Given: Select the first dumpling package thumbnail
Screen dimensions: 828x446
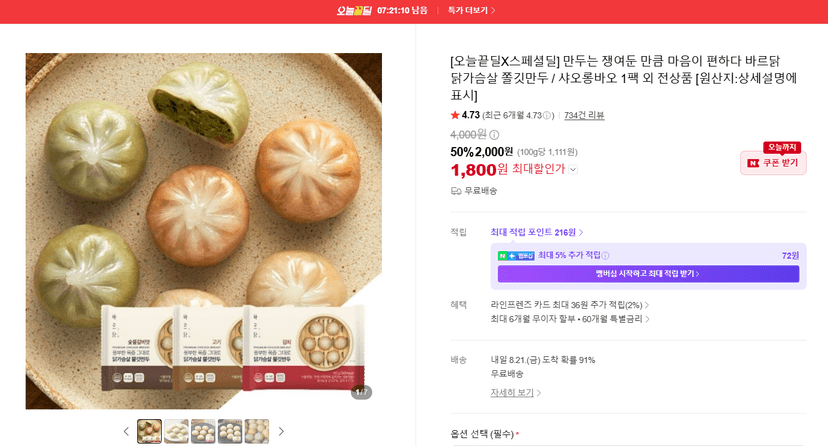Looking at the screenshot, I should [149, 431].
